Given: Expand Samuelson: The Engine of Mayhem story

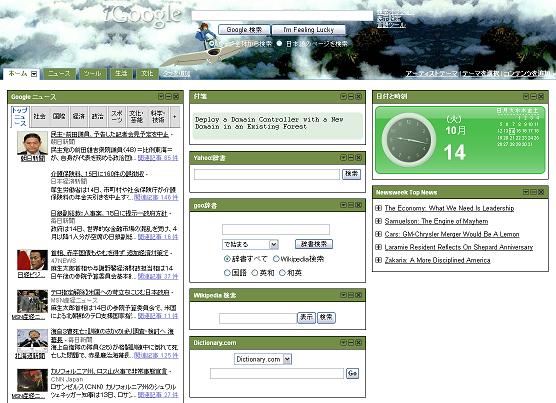Looking at the screenshot, I should [x=378, y=221].
